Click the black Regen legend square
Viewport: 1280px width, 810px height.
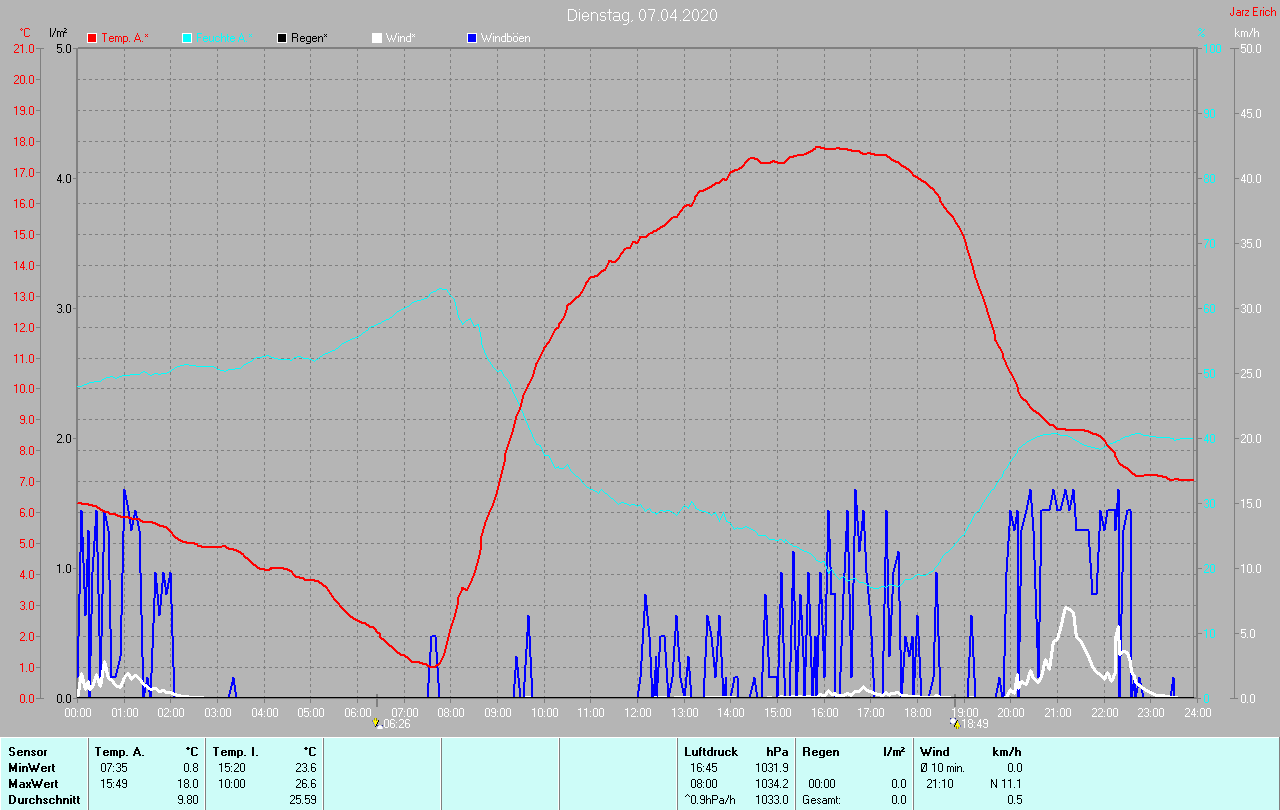282,38
